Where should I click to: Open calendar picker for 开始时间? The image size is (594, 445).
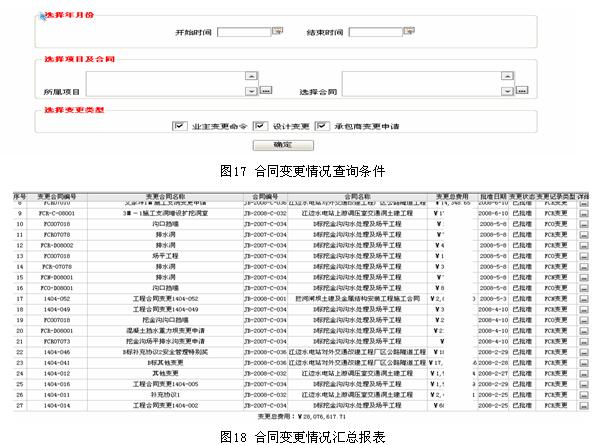click(x=277, y=31)
